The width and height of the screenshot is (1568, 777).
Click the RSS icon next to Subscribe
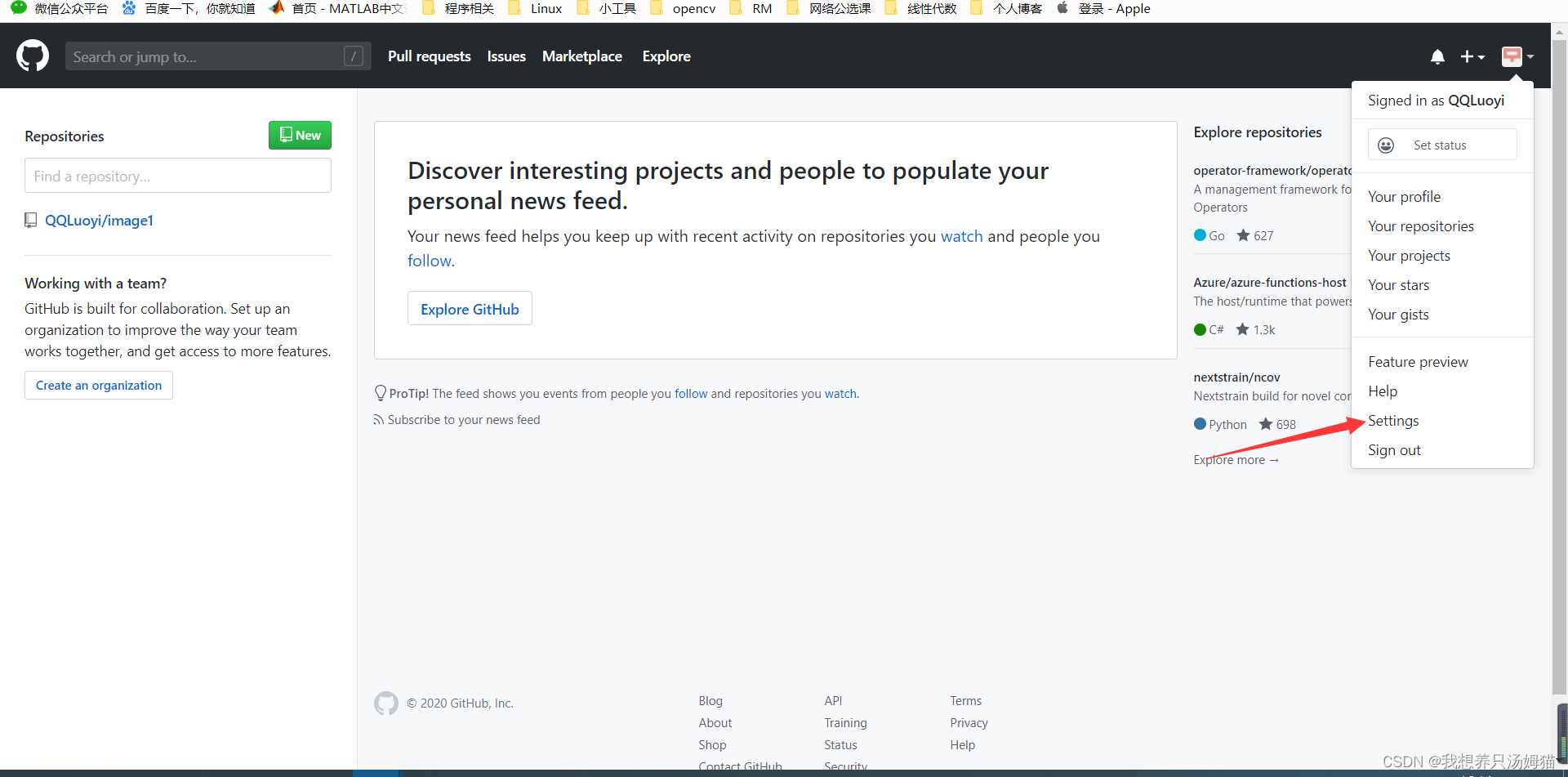(x=379, y=420)
